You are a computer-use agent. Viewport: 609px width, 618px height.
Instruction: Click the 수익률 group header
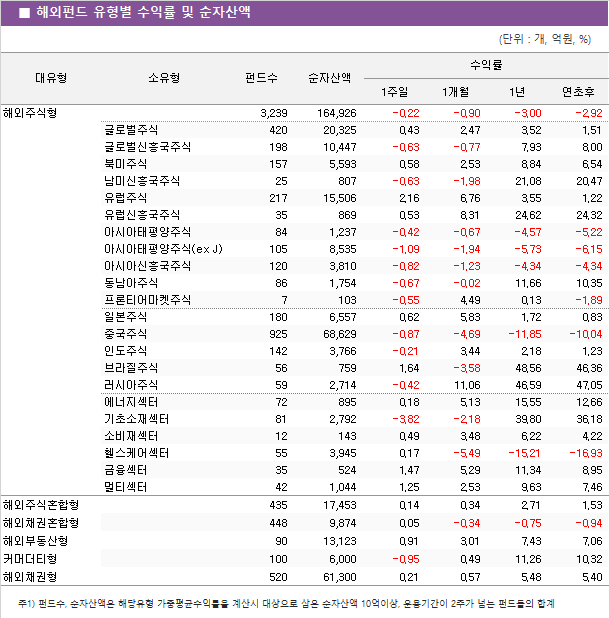(x=486, y=64)
